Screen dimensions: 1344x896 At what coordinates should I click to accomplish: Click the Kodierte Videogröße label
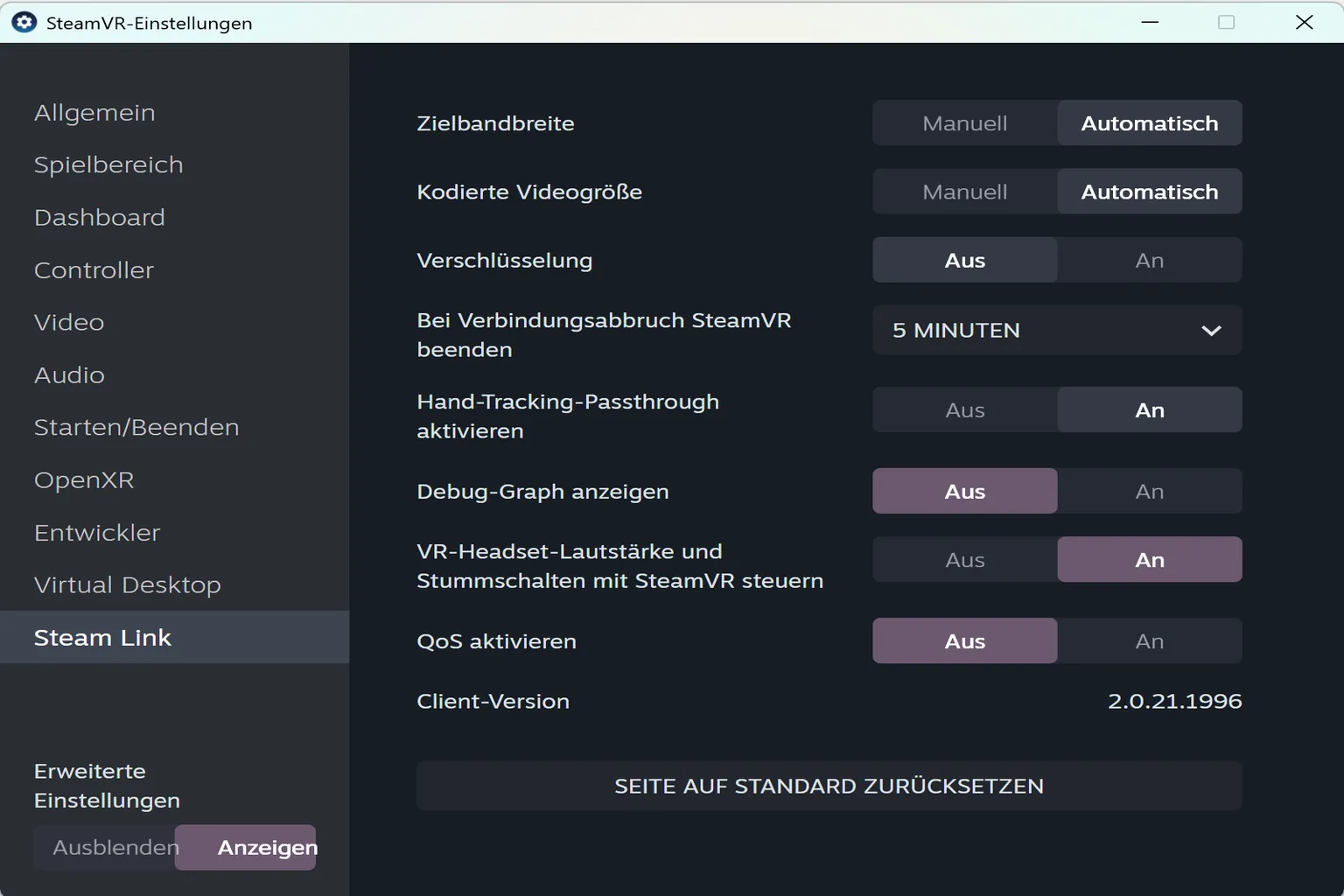529,192
